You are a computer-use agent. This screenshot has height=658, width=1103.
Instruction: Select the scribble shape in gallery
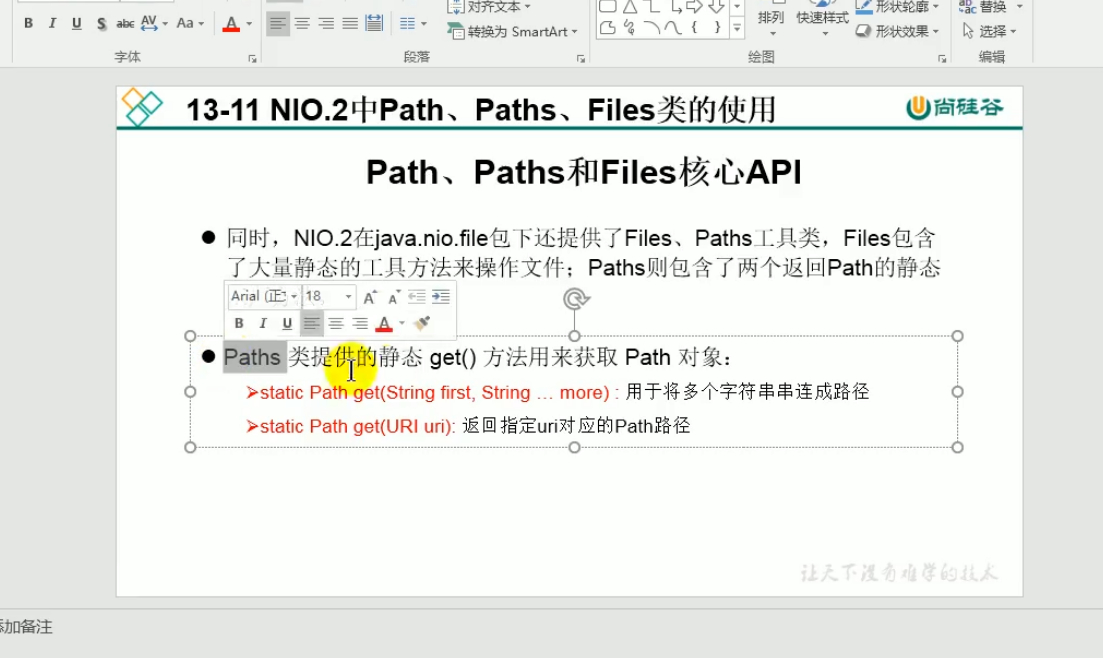[630, 28]
